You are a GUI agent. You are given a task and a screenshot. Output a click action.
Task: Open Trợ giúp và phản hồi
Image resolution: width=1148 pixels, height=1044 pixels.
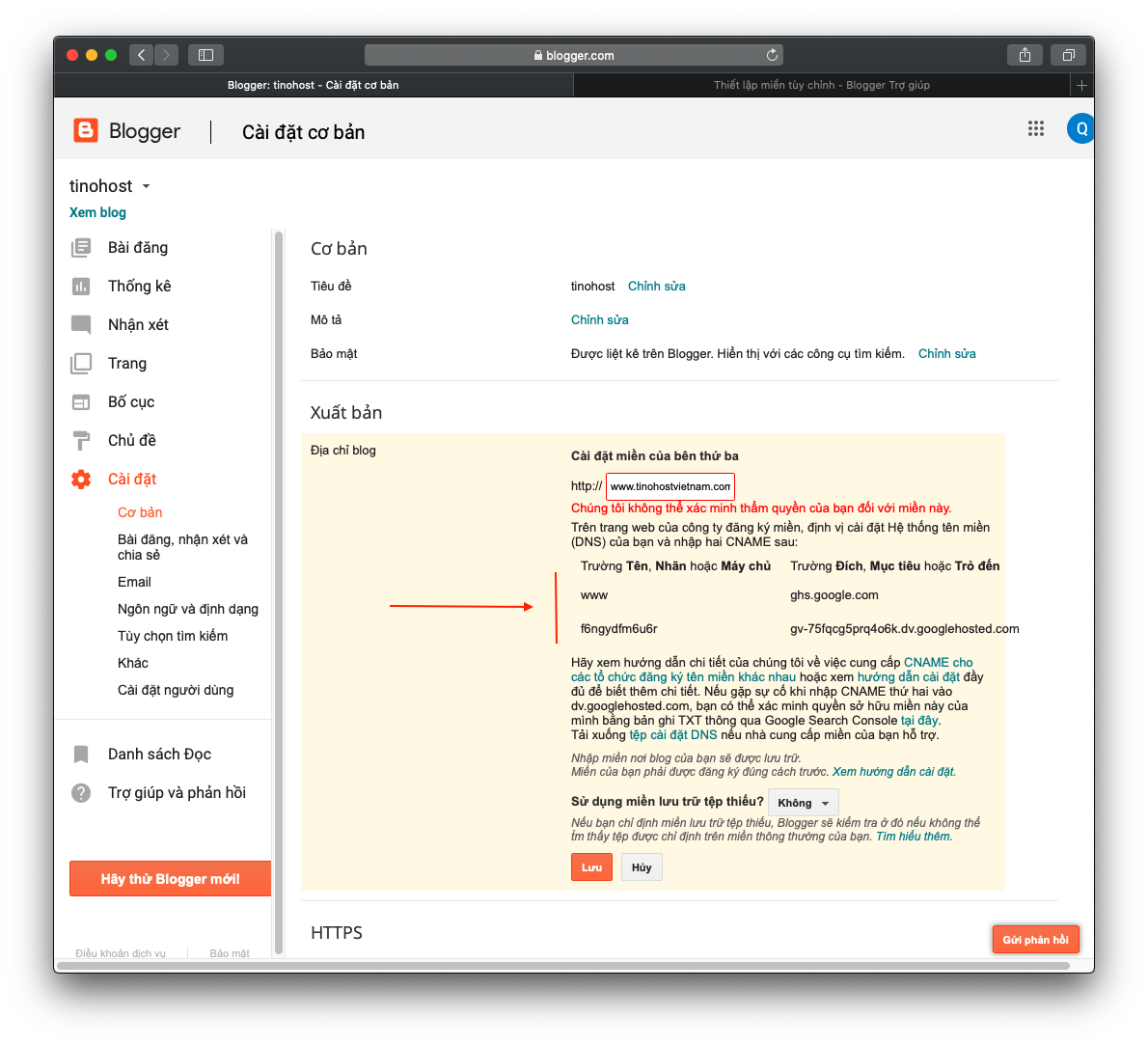[x=177, y=793]
